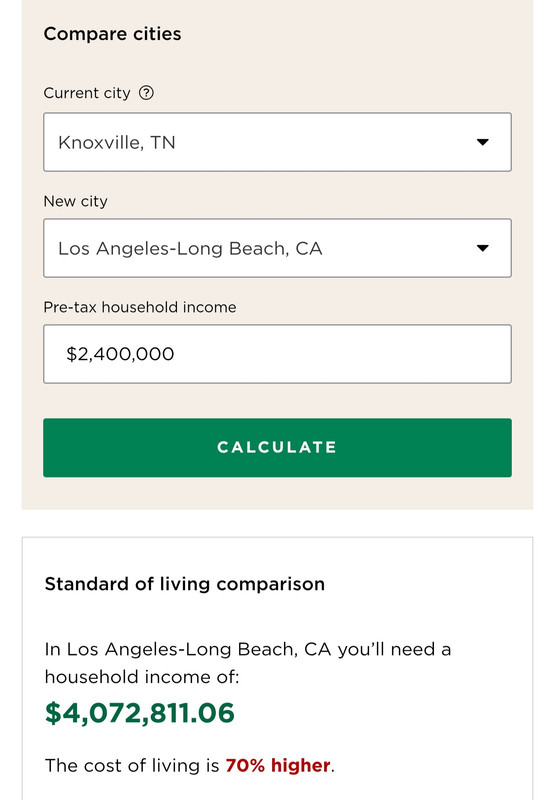
Task: Click the arrow icon in Los Angeles-Long Beach dropdown
Action: click(x=483, y=248)
